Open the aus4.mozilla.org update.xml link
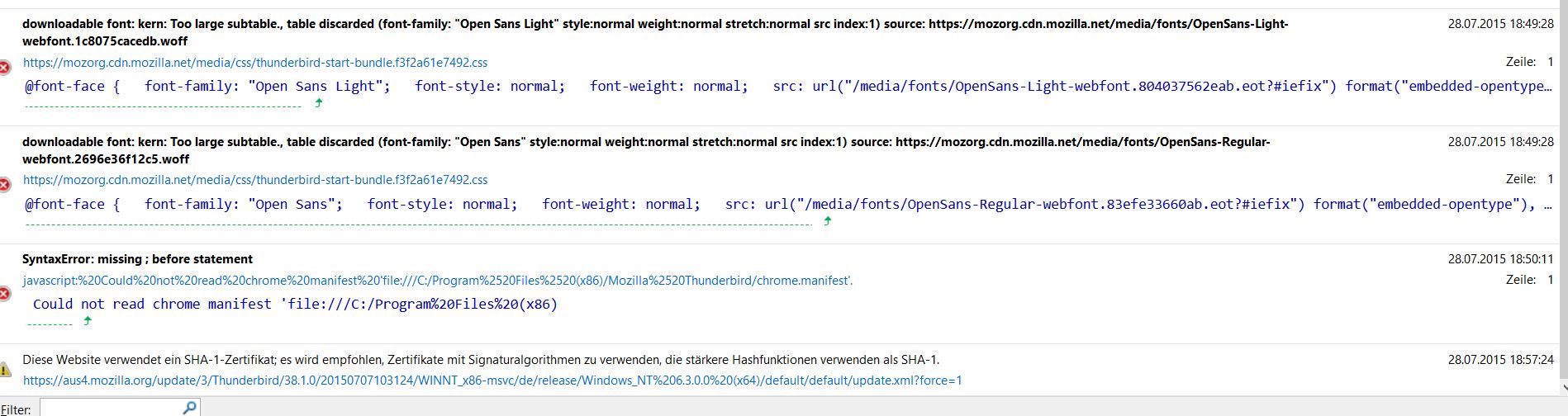 point(492,381)
